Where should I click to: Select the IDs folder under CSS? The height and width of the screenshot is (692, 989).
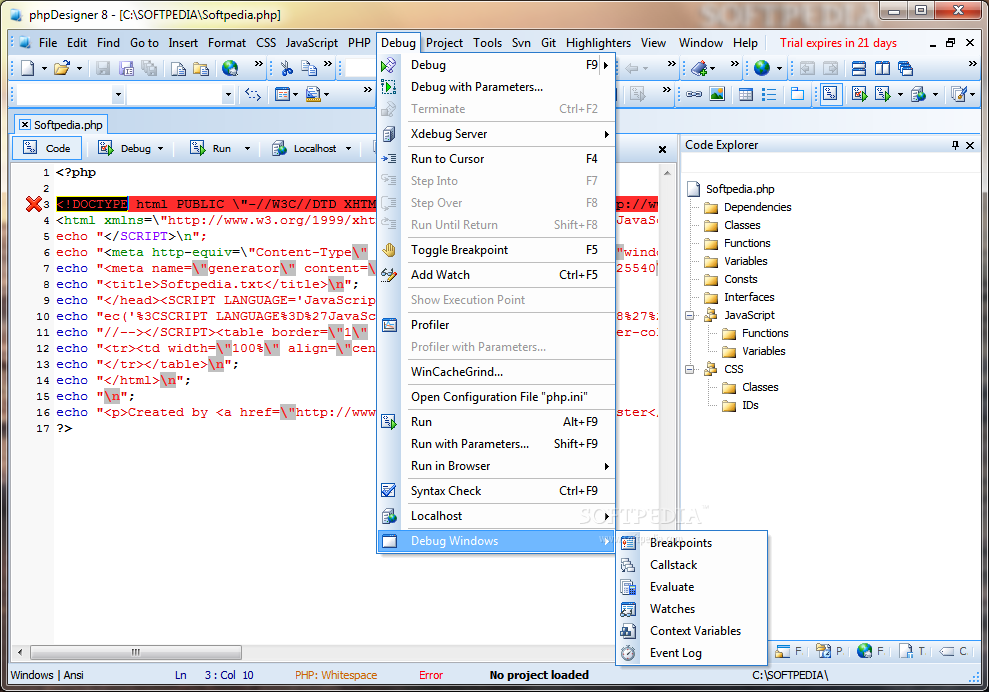[740, 405]
